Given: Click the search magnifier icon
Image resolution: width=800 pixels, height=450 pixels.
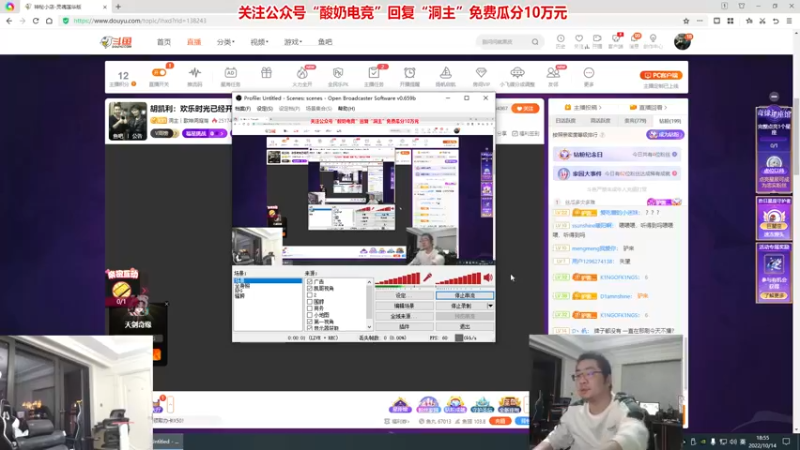Looking at the screenshot, I should [535, 42].
